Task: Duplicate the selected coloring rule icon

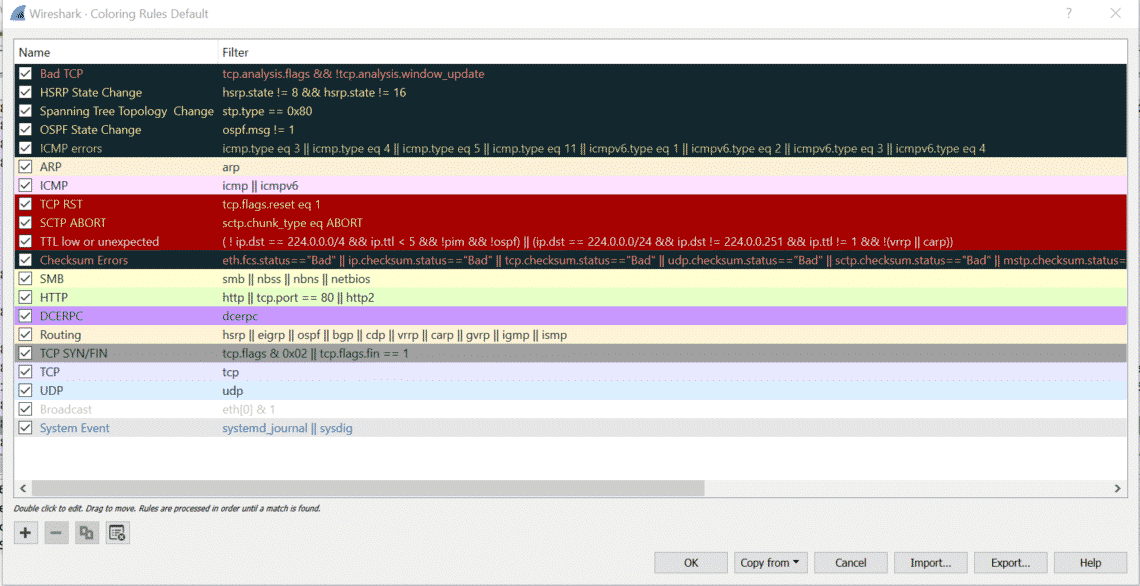Action: 87,533
